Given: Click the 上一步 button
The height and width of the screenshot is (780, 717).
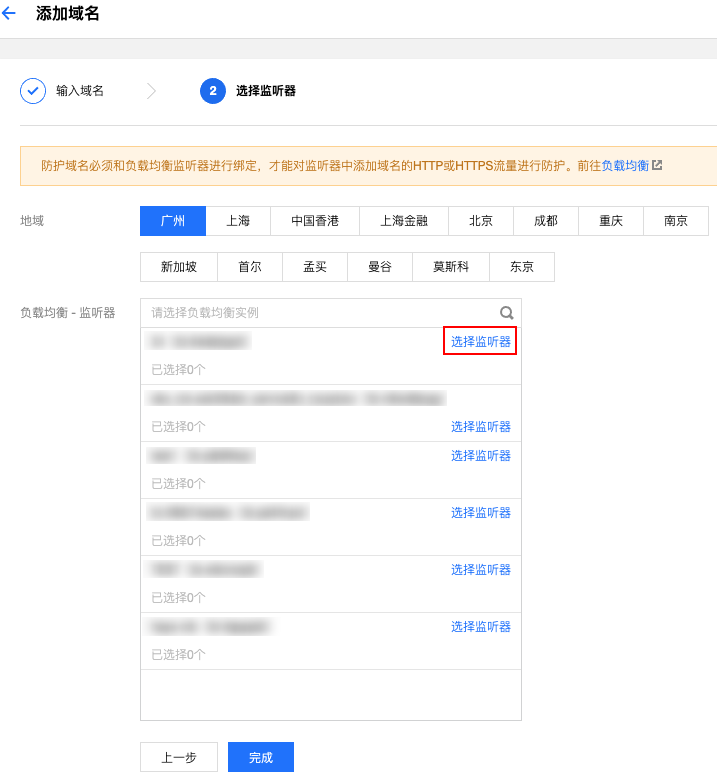Looking at the screenshot, I should [179, 757].
